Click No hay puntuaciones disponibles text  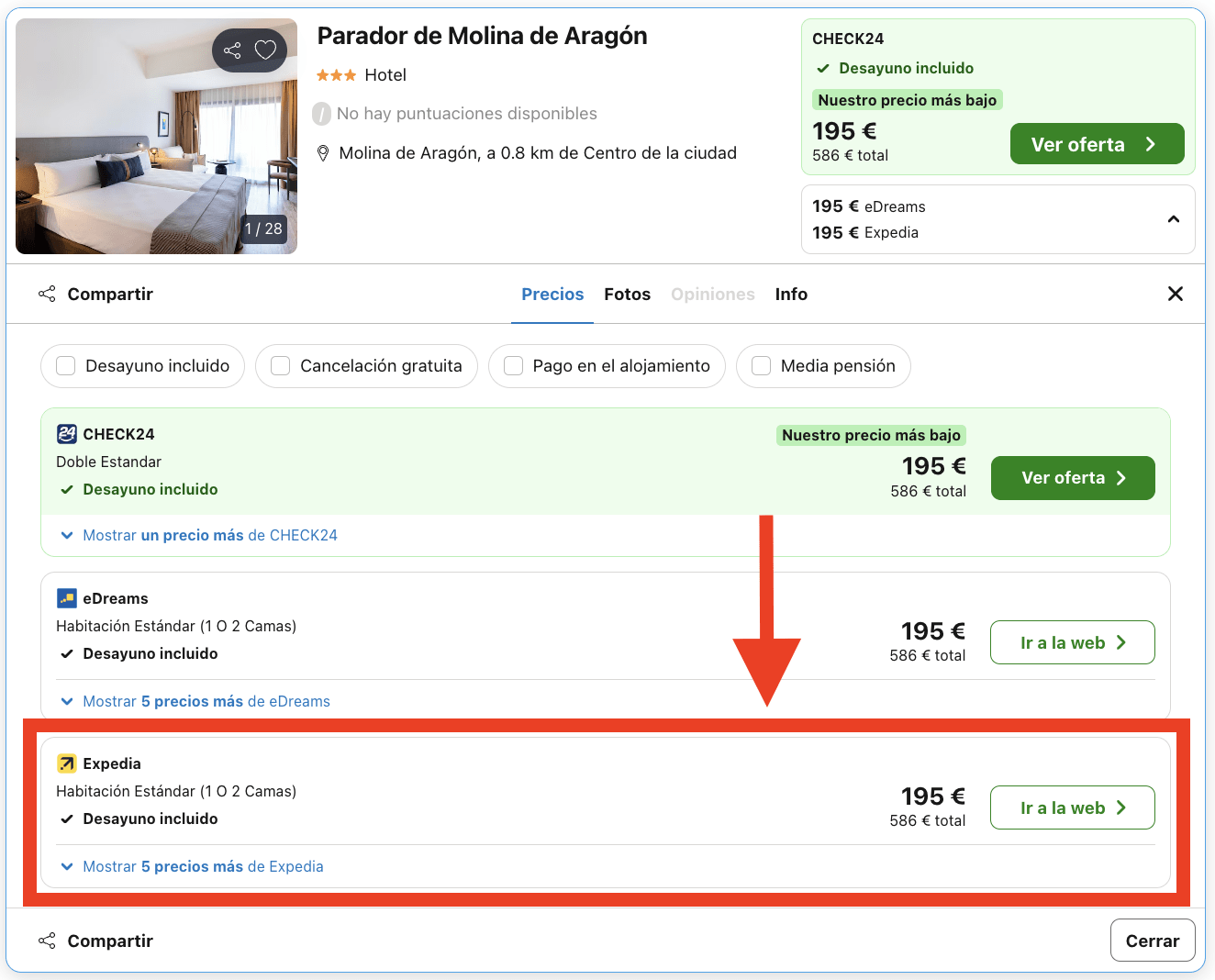coord(466,114)
